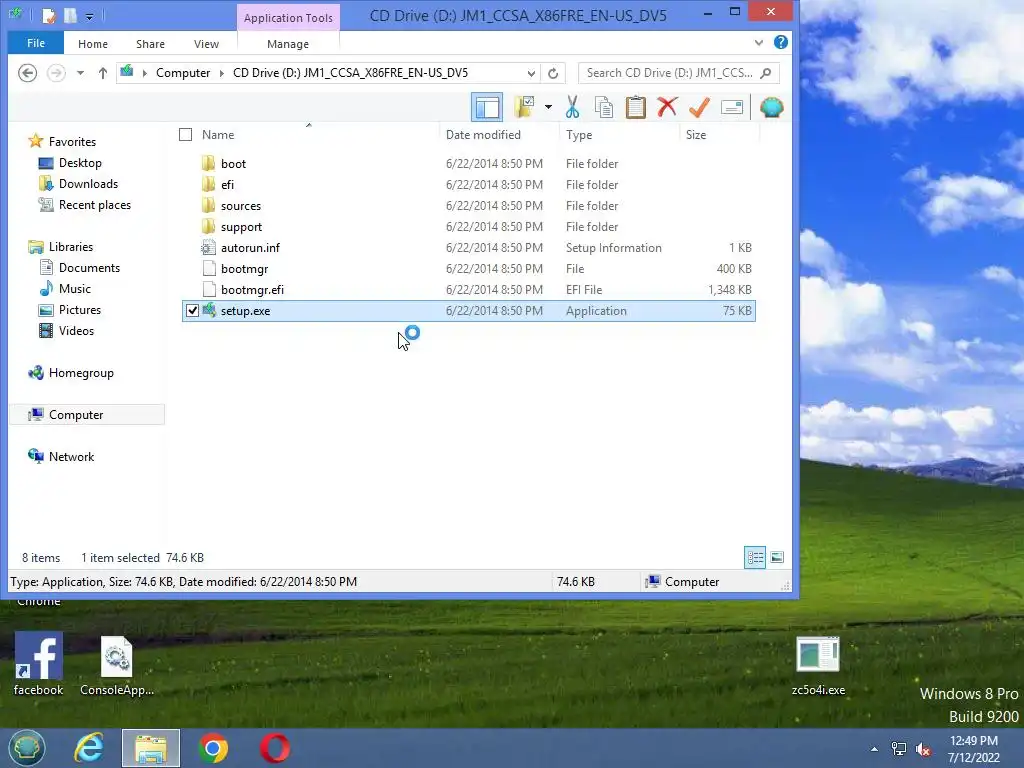Open the Help question mark icon

tap(780, 42)
